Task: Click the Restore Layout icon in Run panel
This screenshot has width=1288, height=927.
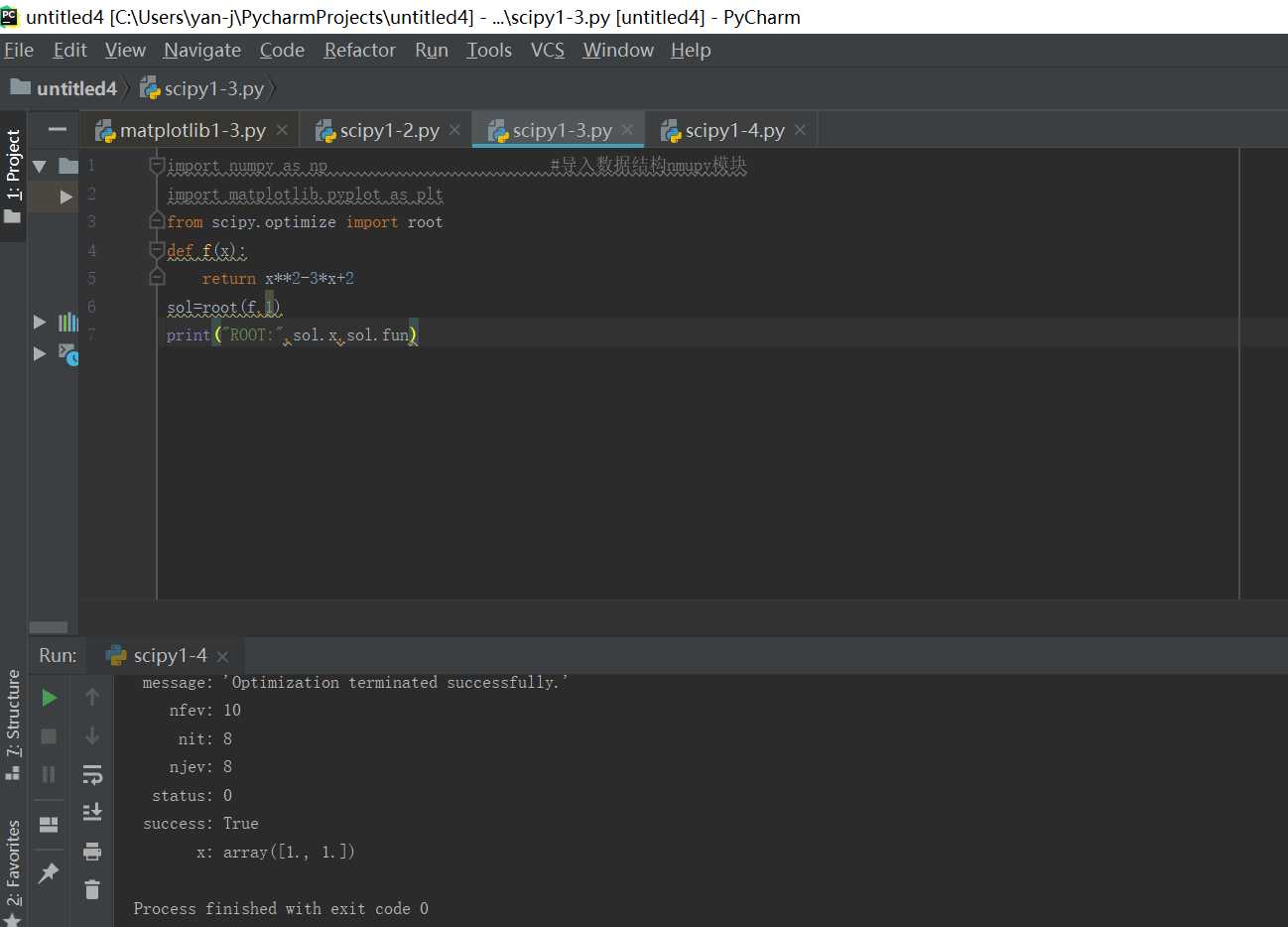Action: coord(49,825)
